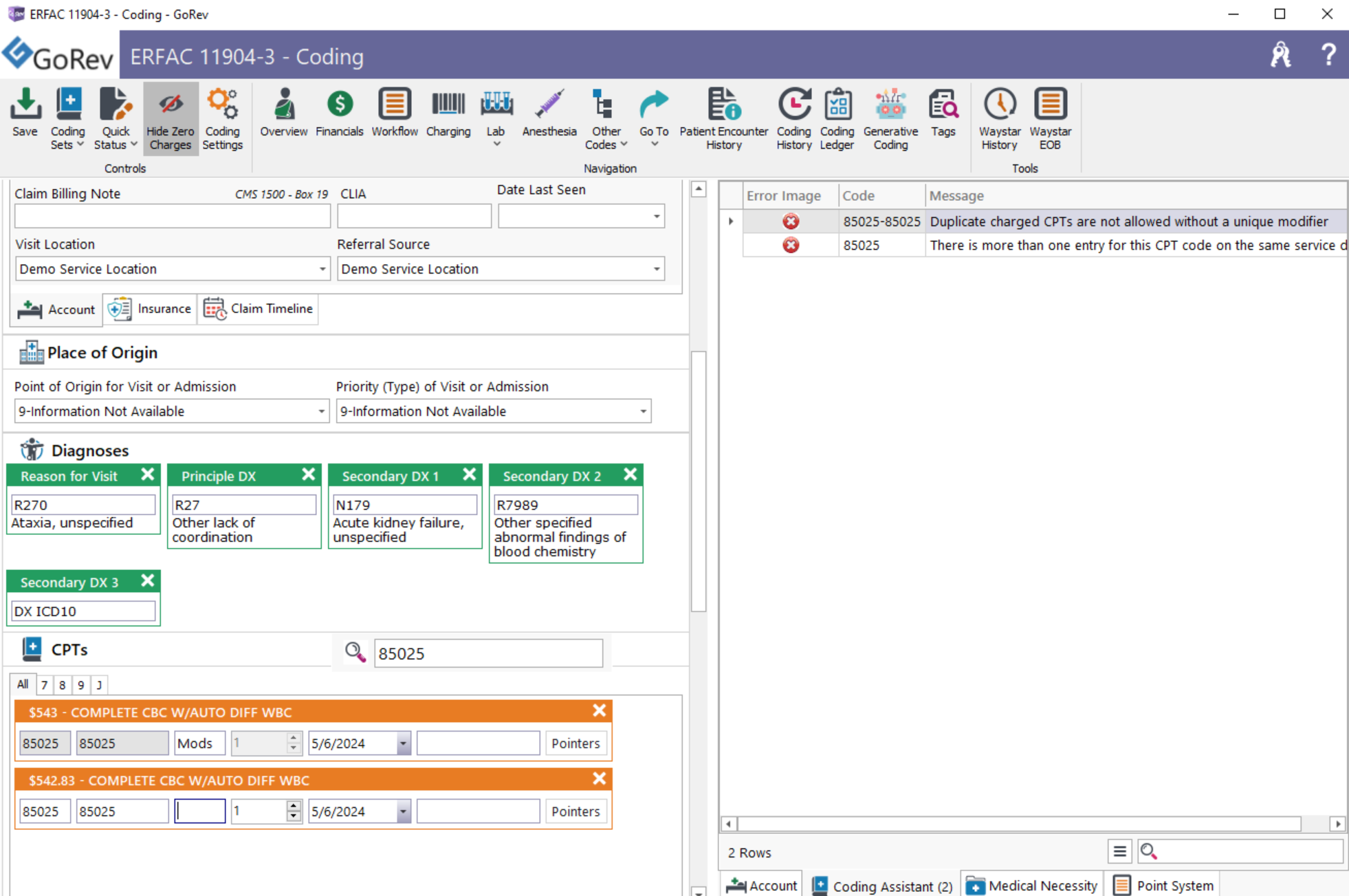Delete the $542.83 CBC charge line
Viewport: 1349px width, 896px height.
coord(599,778)
